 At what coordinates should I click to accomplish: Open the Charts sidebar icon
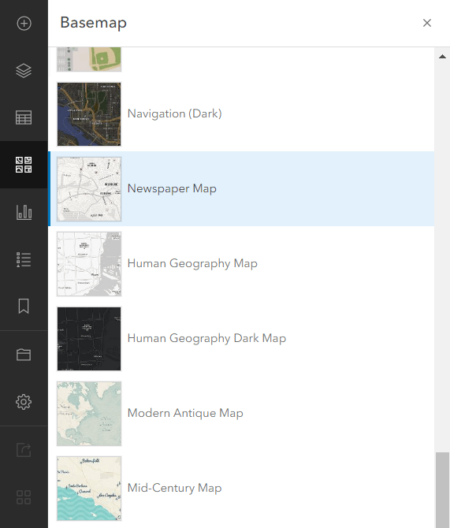click(x=24, y=212)
